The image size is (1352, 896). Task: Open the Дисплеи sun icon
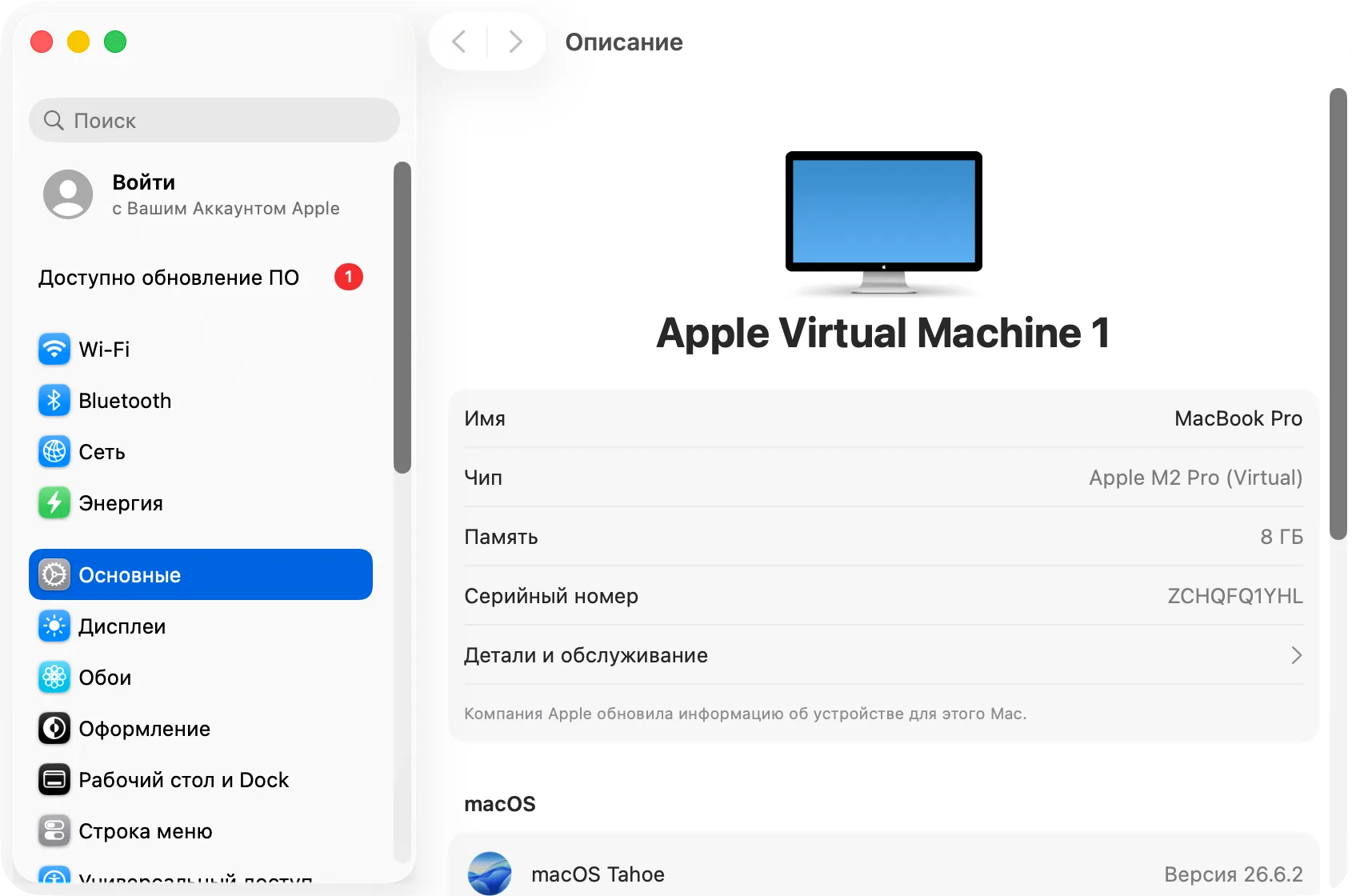coord(54,626)
